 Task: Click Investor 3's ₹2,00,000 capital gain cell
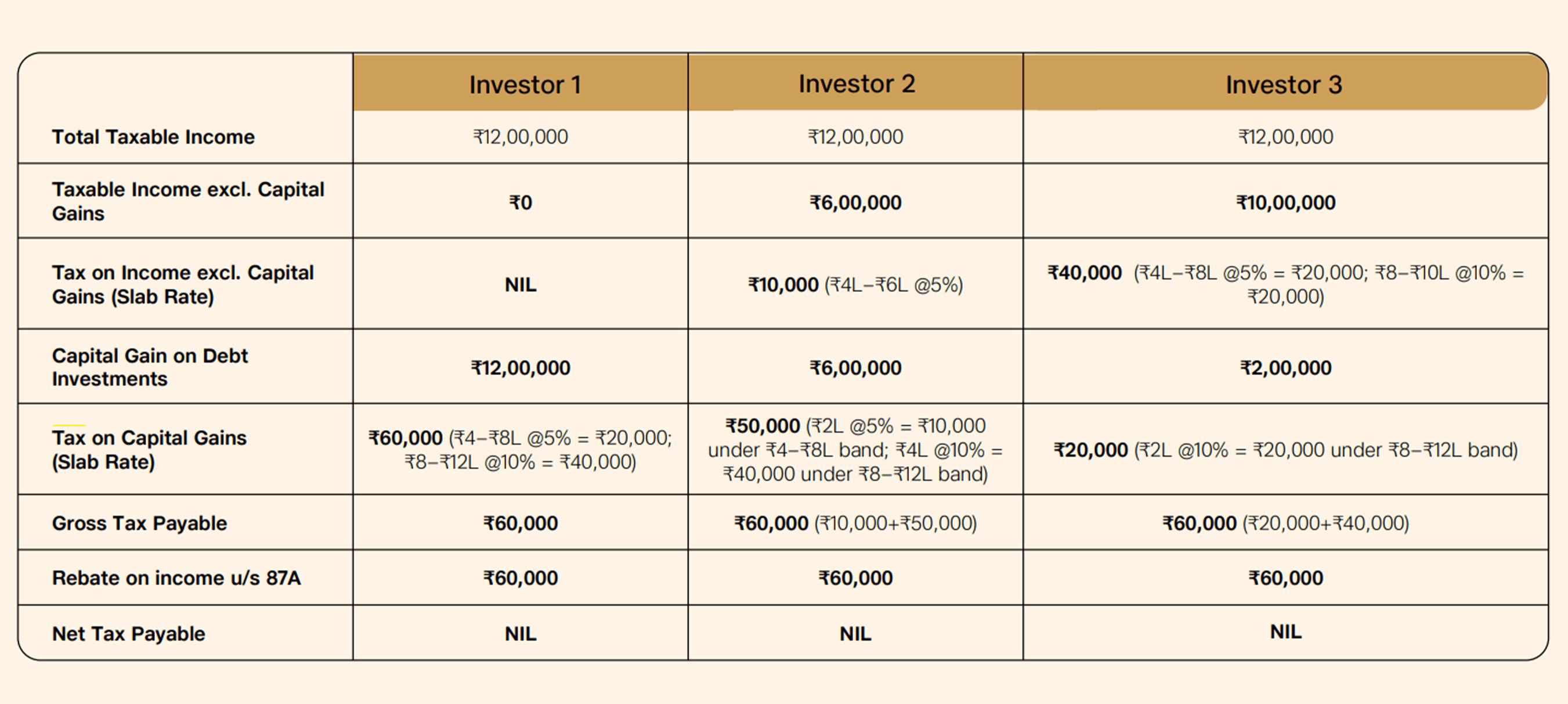(1285, 367)
